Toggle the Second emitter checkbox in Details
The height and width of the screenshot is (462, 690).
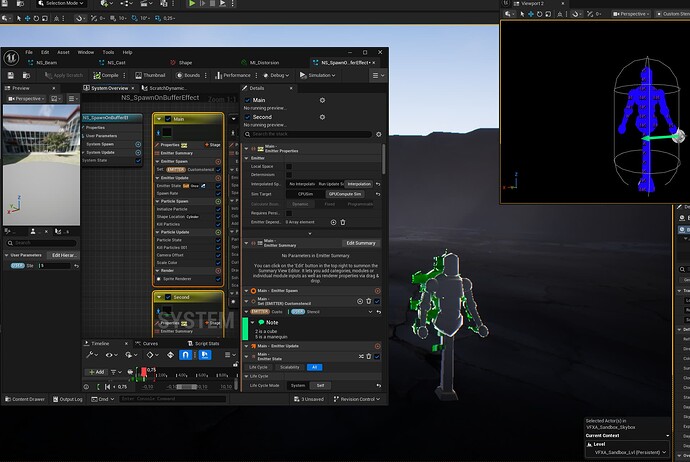click(247, 117)
